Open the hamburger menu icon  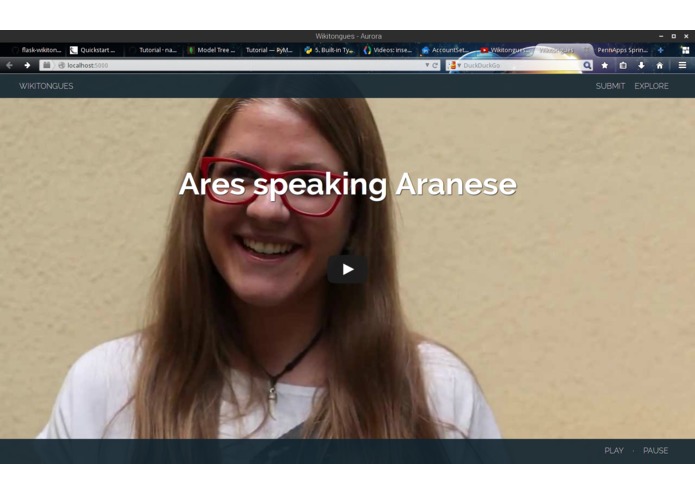682,65
